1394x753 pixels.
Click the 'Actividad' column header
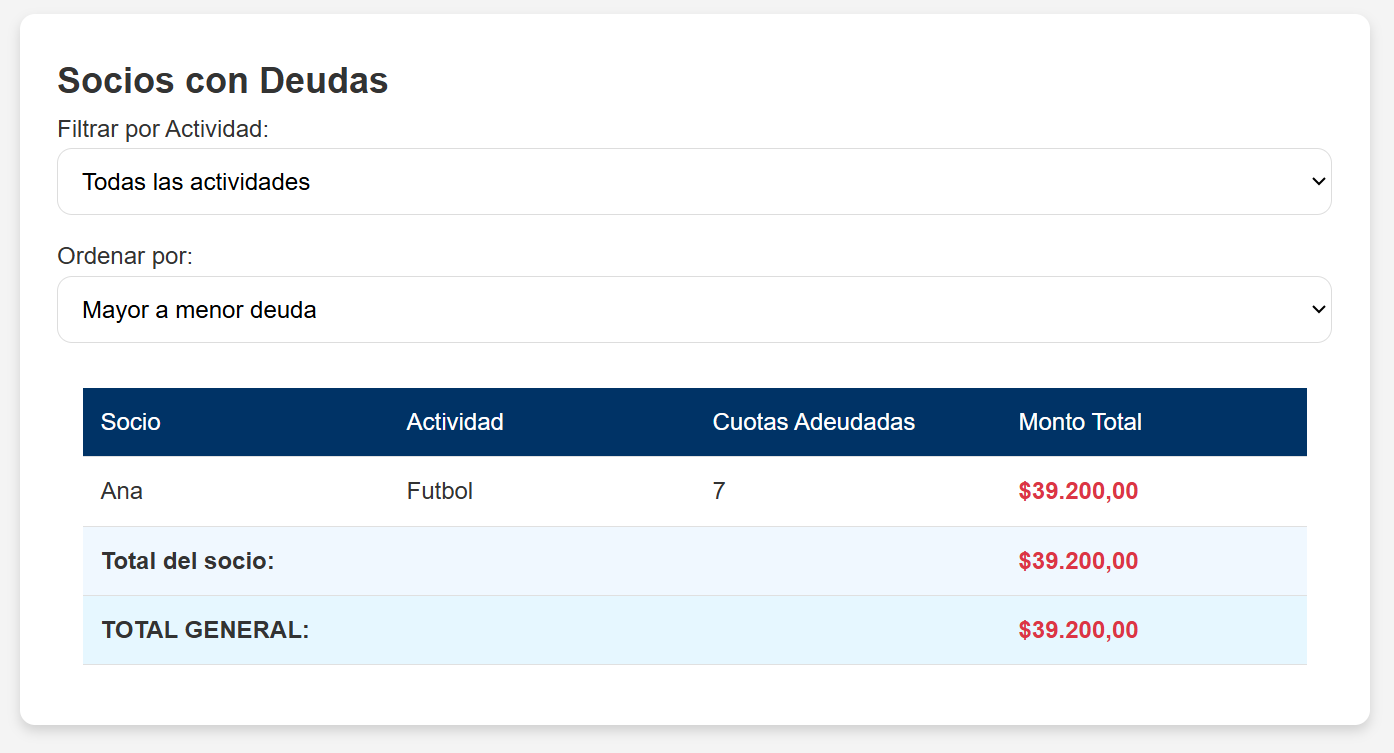(x=455, y=422)
